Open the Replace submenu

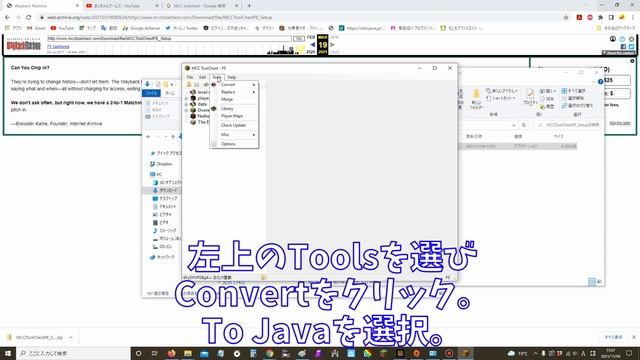pos(234,92)
